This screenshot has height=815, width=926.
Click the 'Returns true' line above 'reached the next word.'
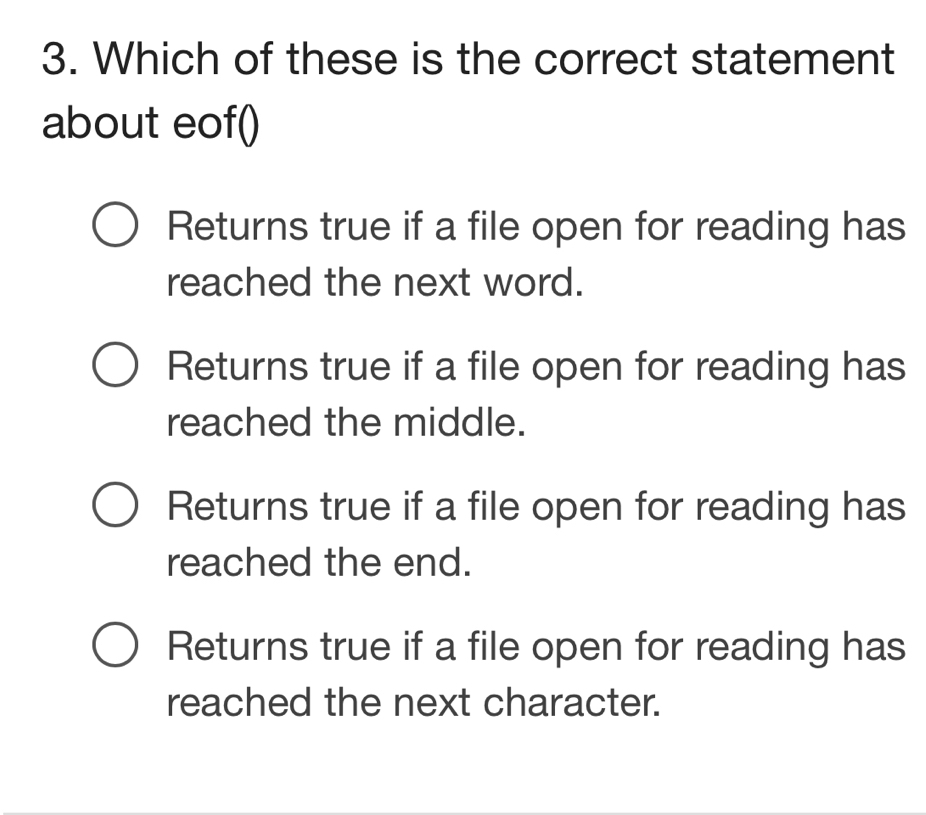click(536, 227)
